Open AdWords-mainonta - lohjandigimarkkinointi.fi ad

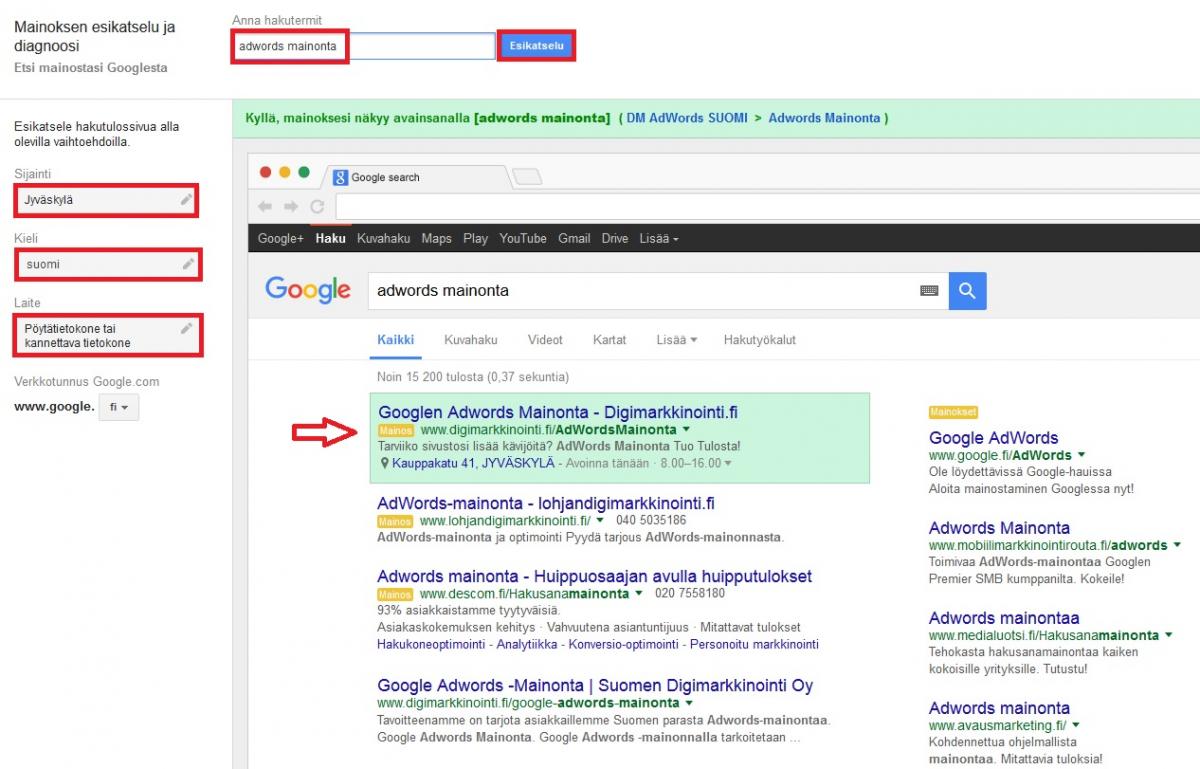point(546,503)
